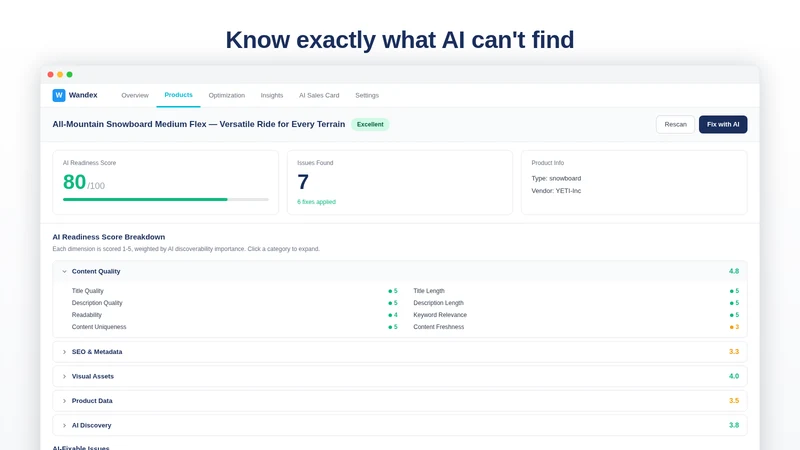Click the Type: snowboard product info
Screen dimensions: 800x450
pos(556,179)
